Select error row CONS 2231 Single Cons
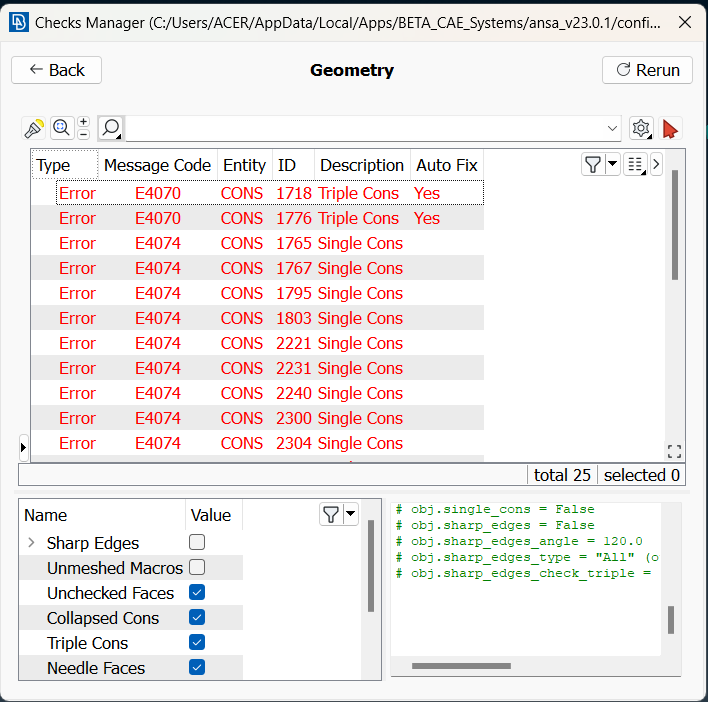The height and width of the screenshot is (702, 708). click(x=258, y=368)
